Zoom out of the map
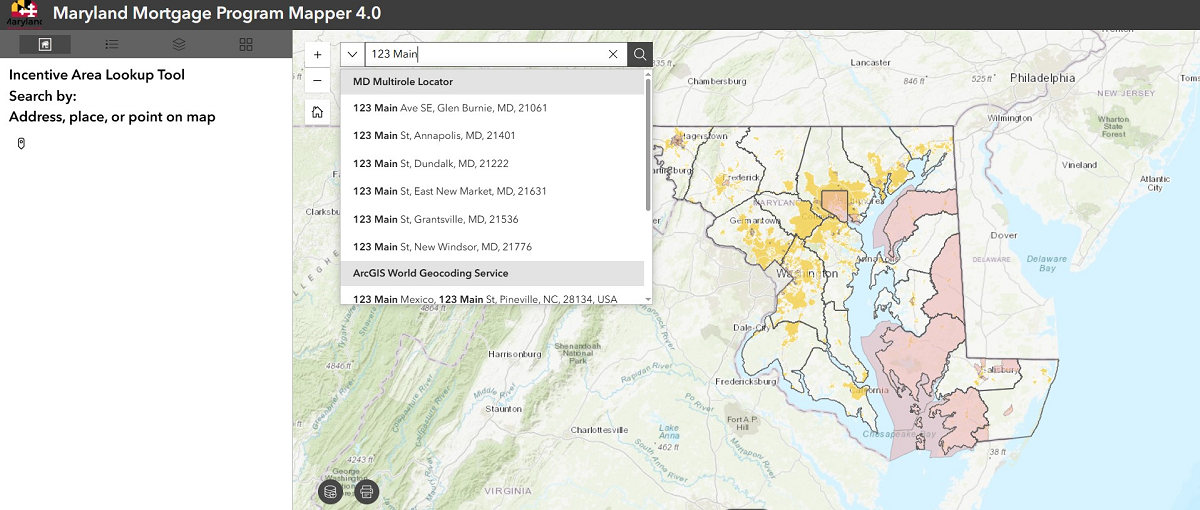This screenshot has width=1200, height=510. pos(317,80)
